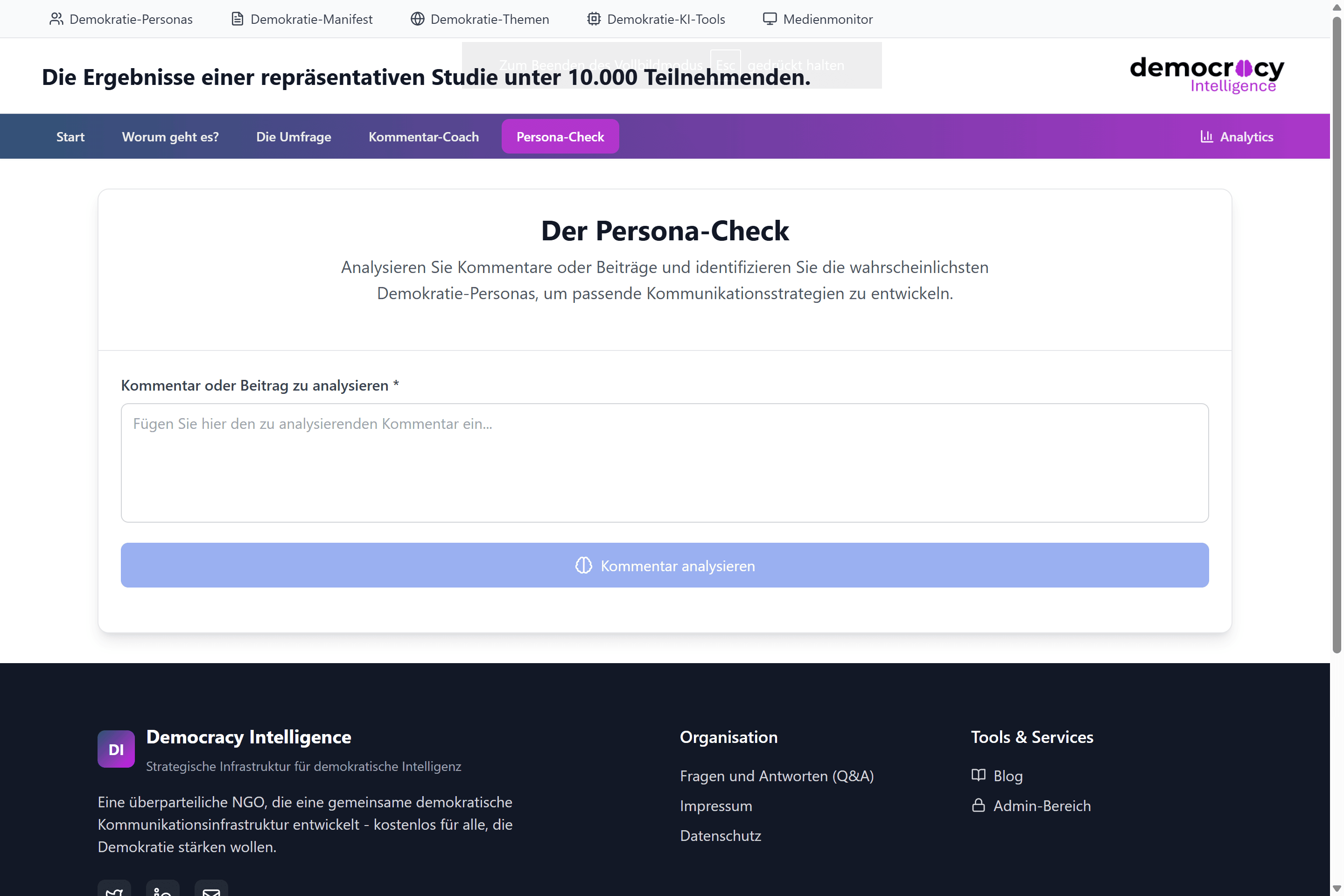Switch to Die Umfrage tab

[294, 137]
